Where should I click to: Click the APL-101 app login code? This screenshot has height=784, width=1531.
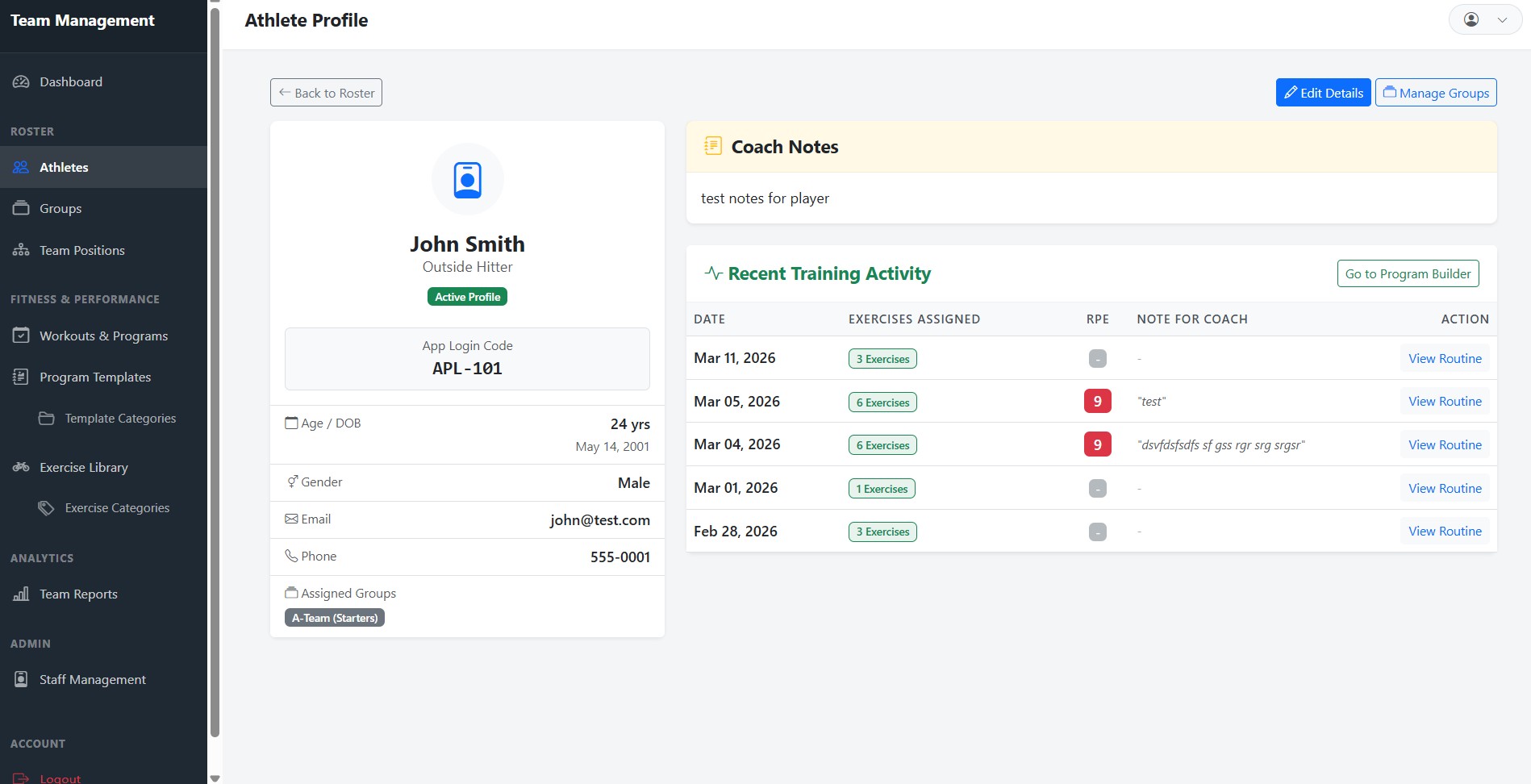tap(467, 368)
